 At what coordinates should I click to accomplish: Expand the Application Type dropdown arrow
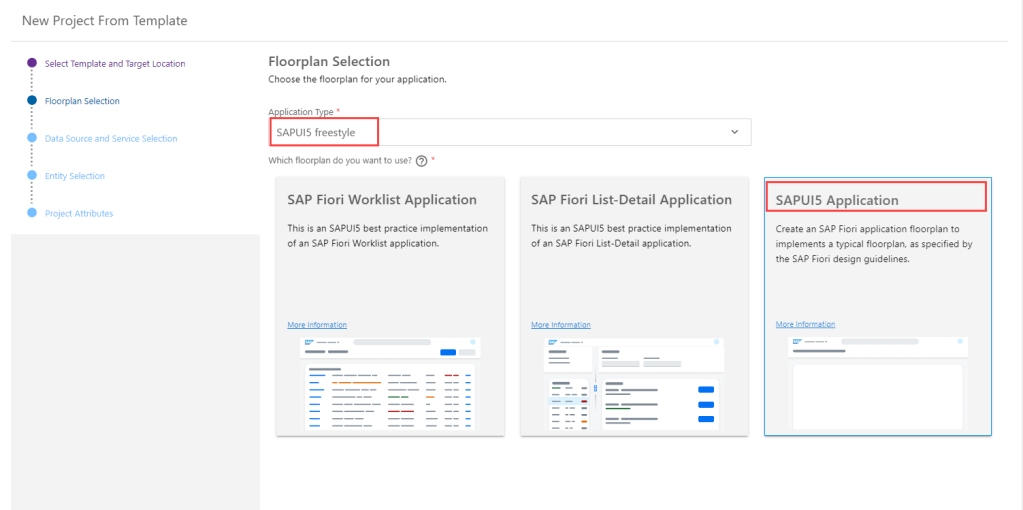(x=734, y=132)
